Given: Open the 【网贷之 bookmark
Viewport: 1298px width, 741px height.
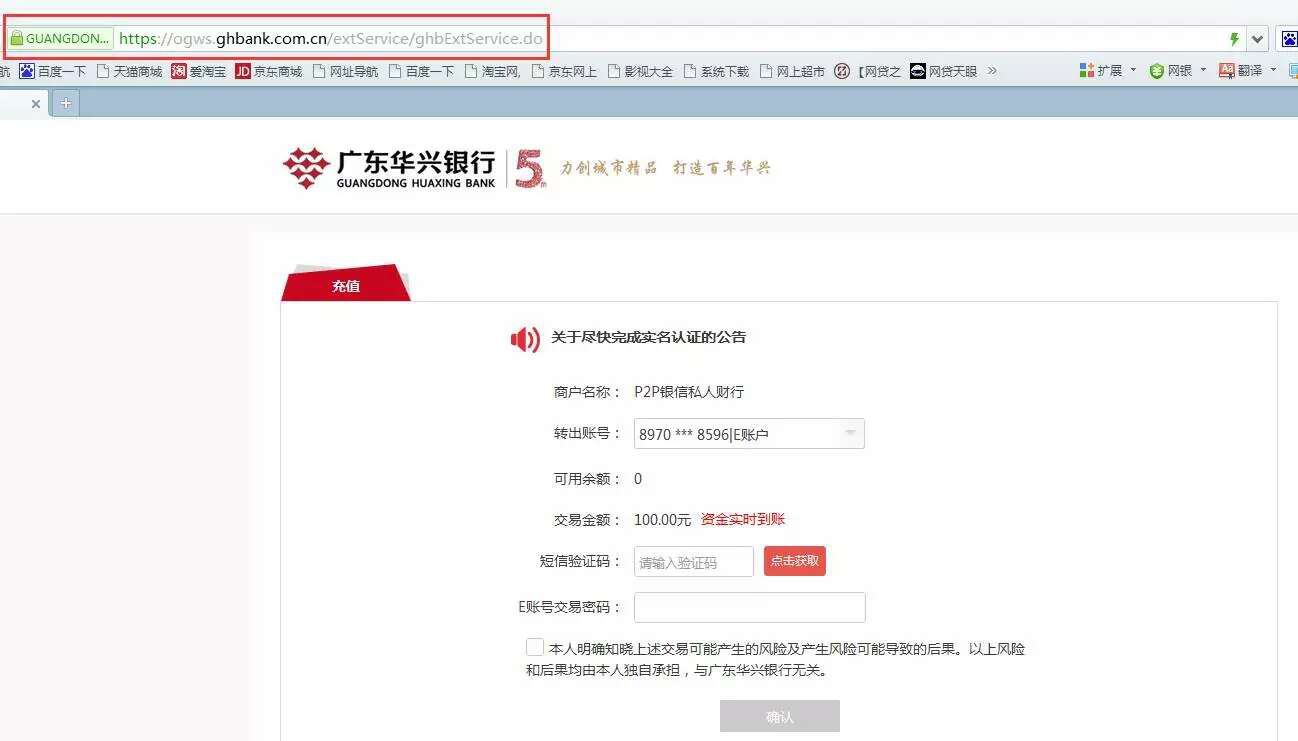Looking at the screenshot, I should 867,71.
